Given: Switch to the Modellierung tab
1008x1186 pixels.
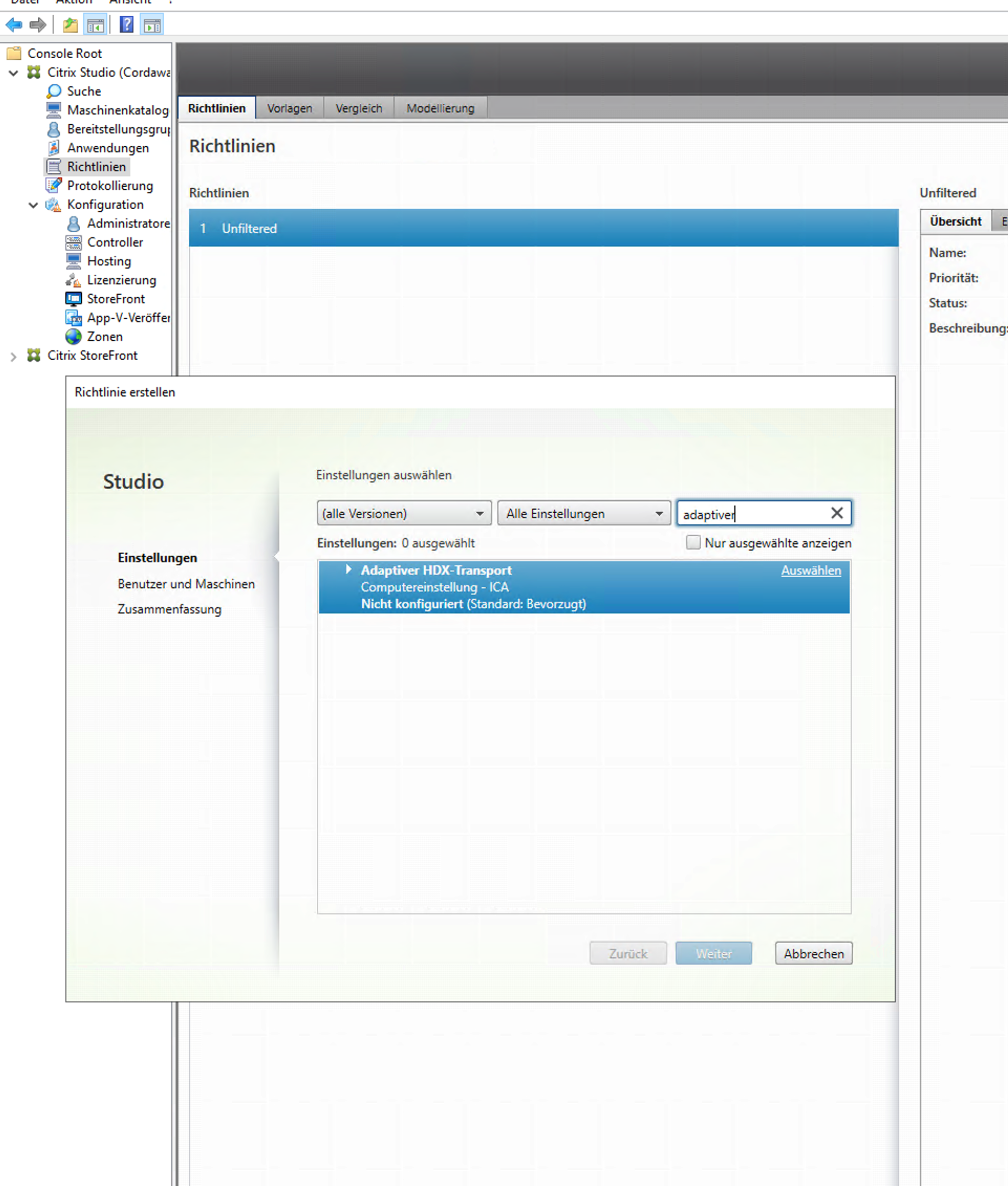Looking at the screenshot, I should click(441, 108).
